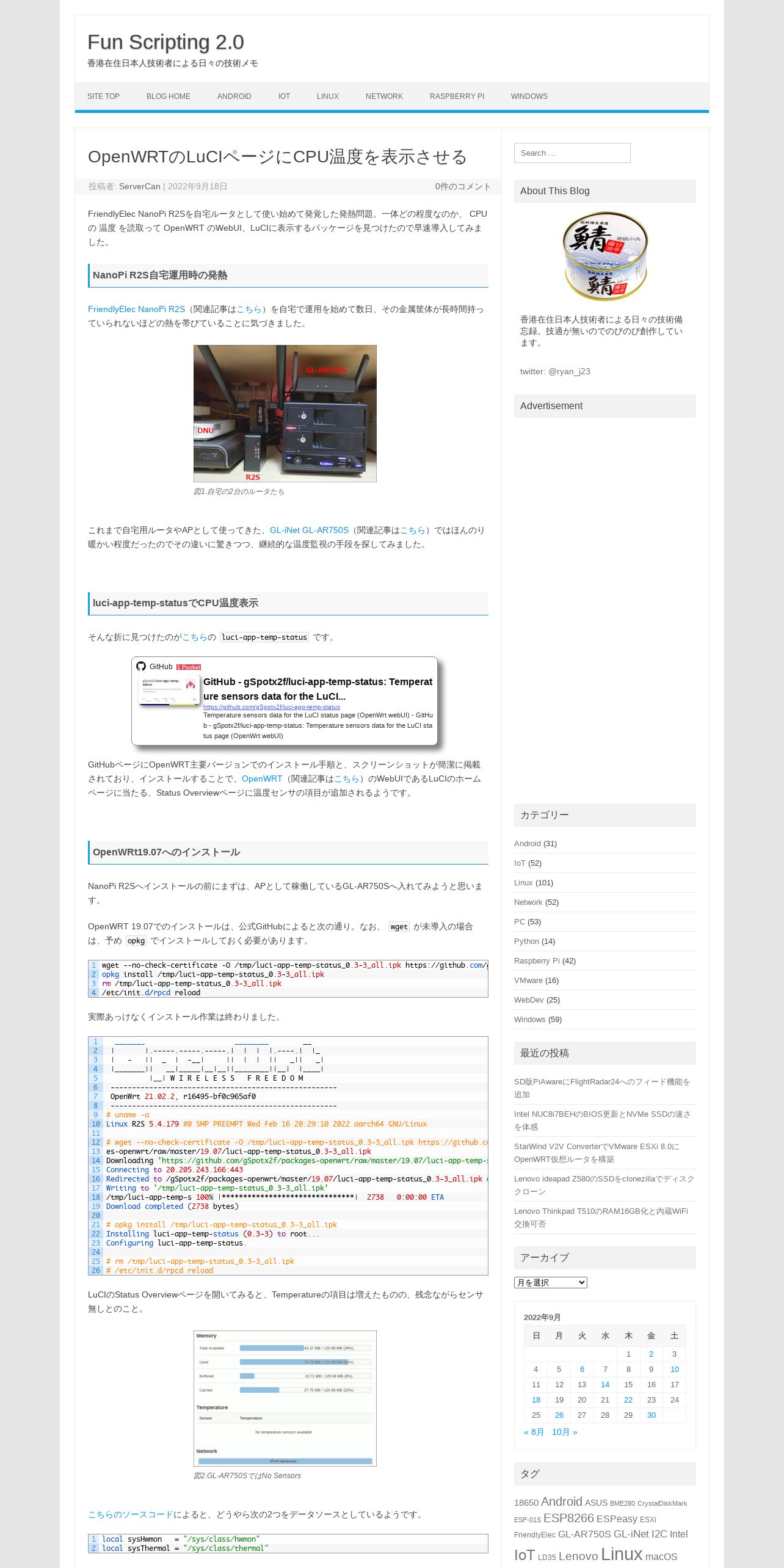Screen dimensions: 784x1568
Task: Open the WINDOWS navigation item
Action: [x=529, y=96]
